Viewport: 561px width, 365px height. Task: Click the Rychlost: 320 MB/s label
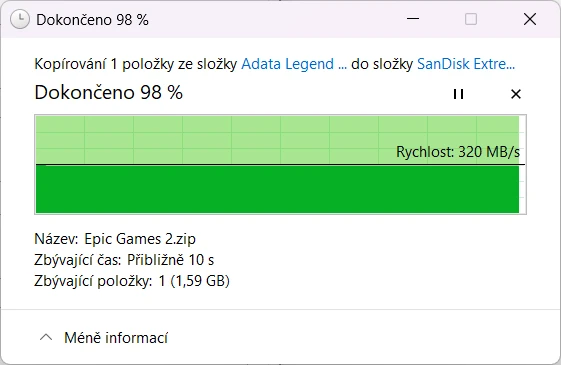point(458,152)
